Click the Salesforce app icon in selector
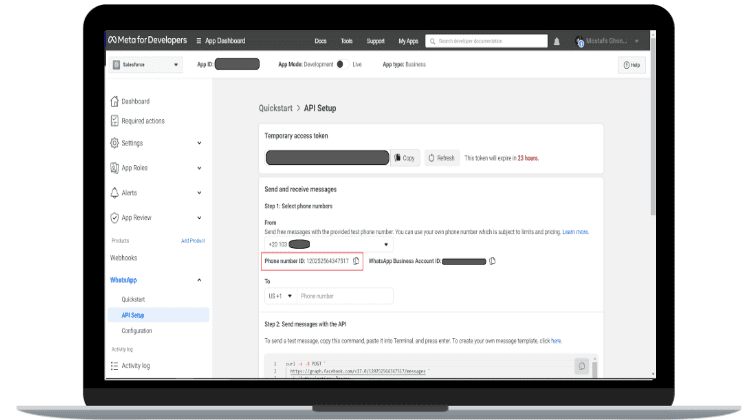The image size is (750, 420). [116, 65]
